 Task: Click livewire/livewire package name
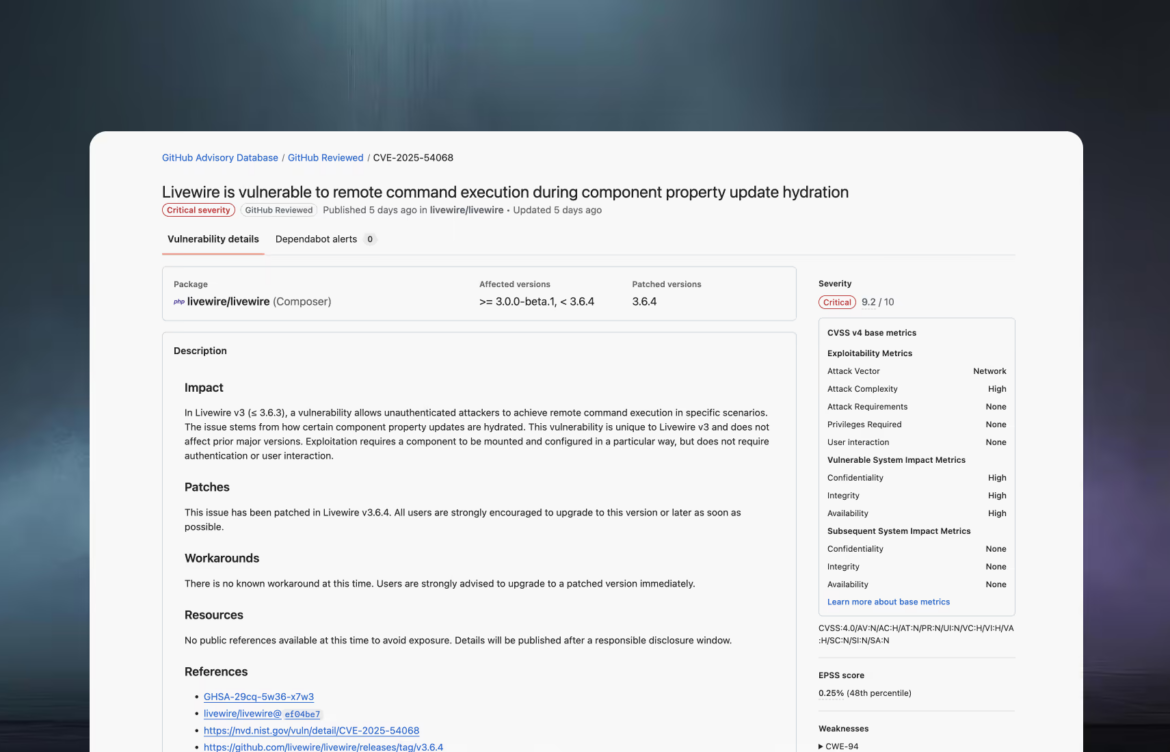point(228,302)
